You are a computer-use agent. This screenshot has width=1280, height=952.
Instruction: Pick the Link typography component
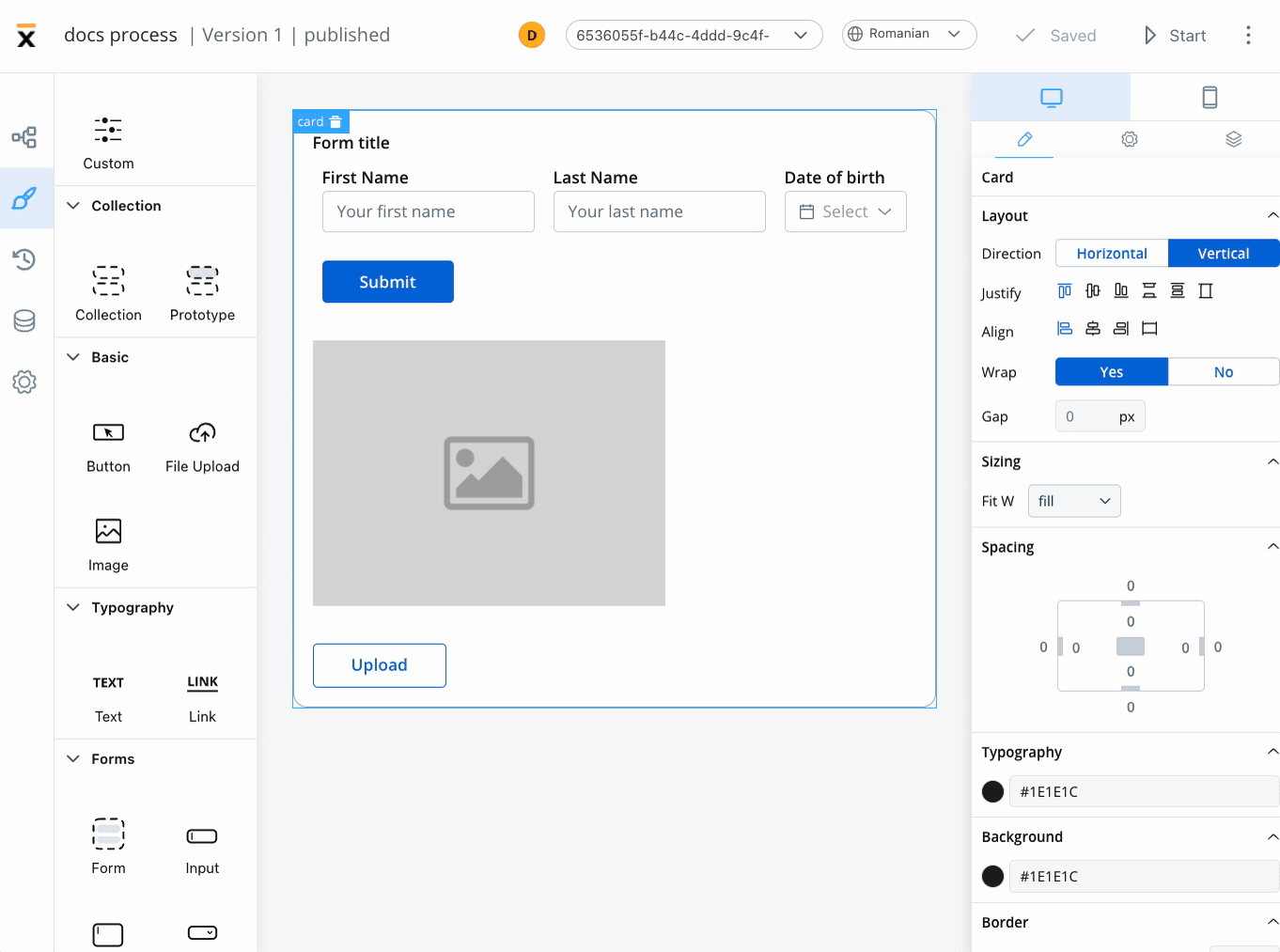pyautogui.click(x=202, y=682)
